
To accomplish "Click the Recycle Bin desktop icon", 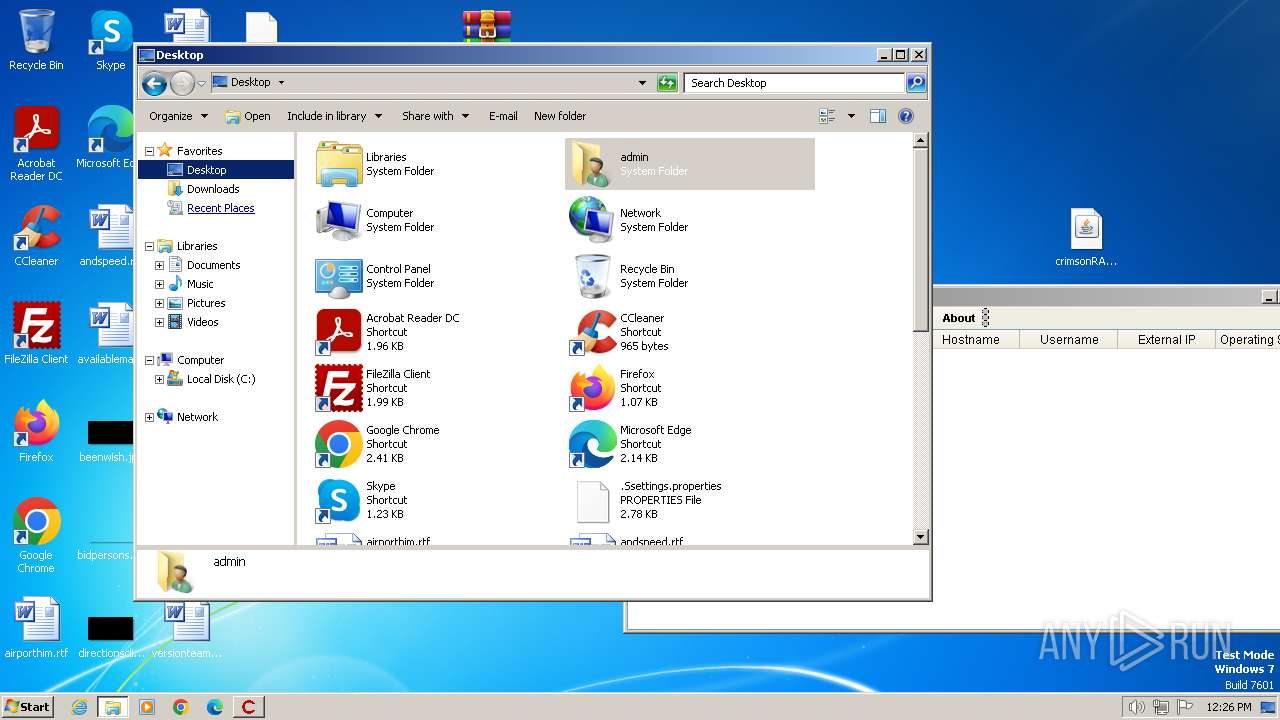I will 36,40.
